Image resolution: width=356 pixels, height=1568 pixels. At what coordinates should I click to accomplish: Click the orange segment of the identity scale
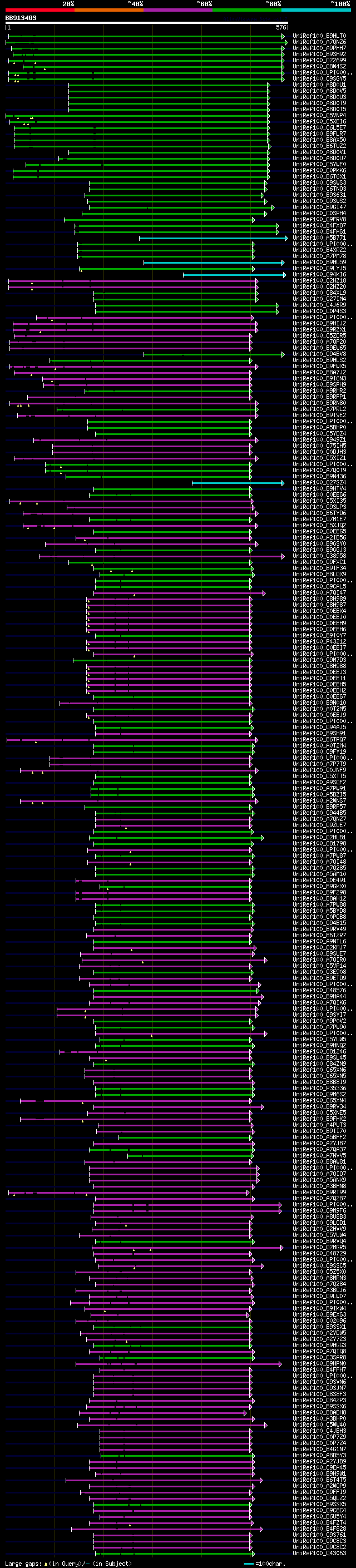coord(109,10)
